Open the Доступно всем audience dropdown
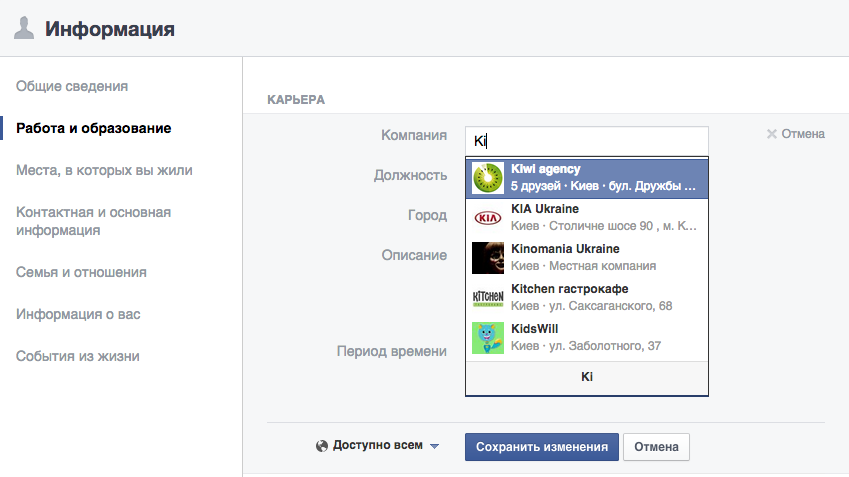The image size is (849, 477). click(377, 446)
